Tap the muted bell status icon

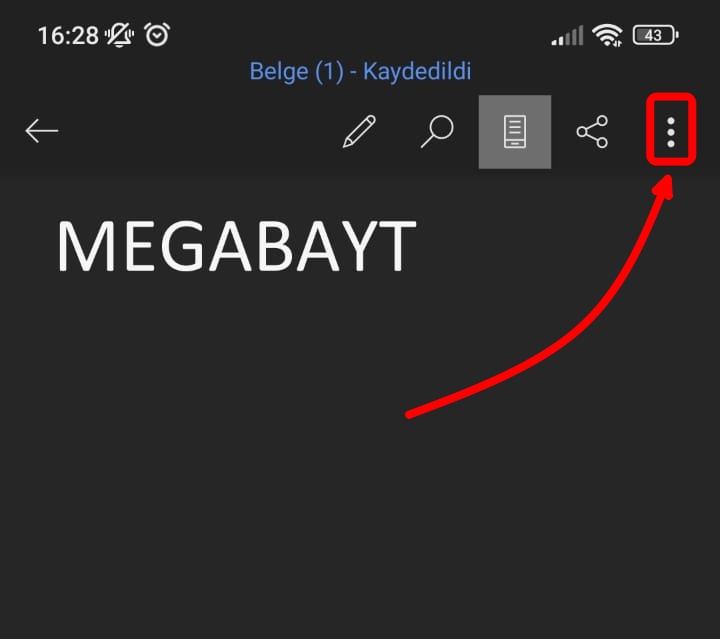tap(119, 35)
